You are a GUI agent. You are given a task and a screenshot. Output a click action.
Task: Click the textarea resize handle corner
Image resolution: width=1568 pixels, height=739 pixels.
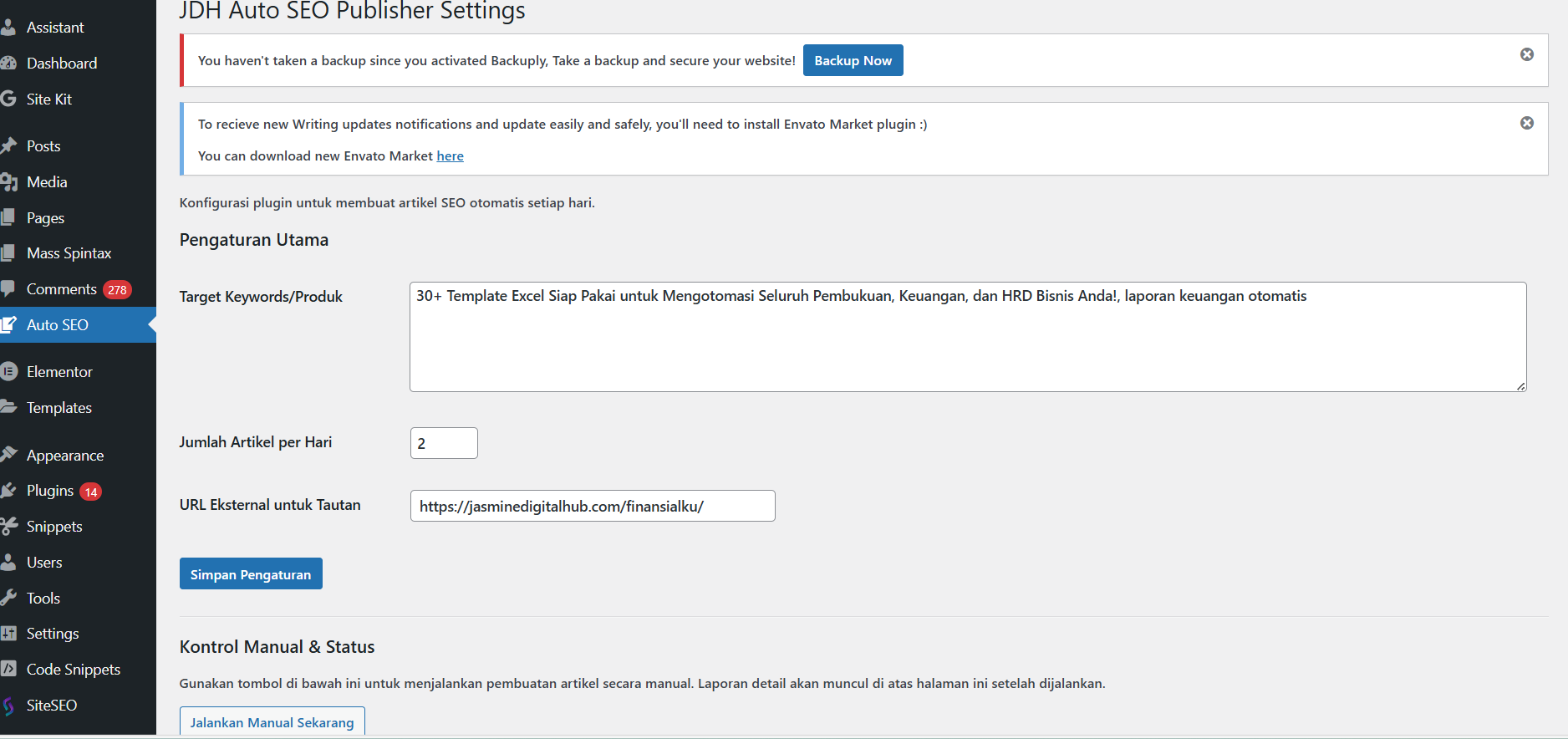[1520, 385]
